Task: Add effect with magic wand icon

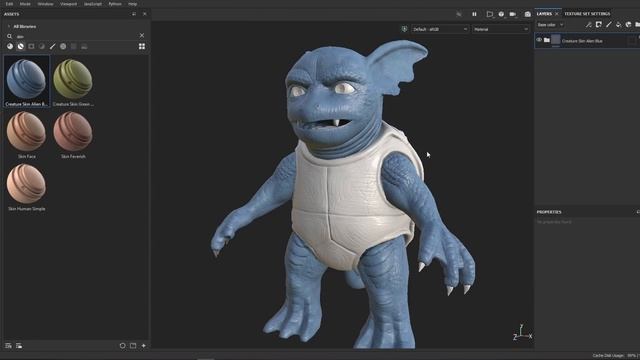Action: click(x=589, y=25)
